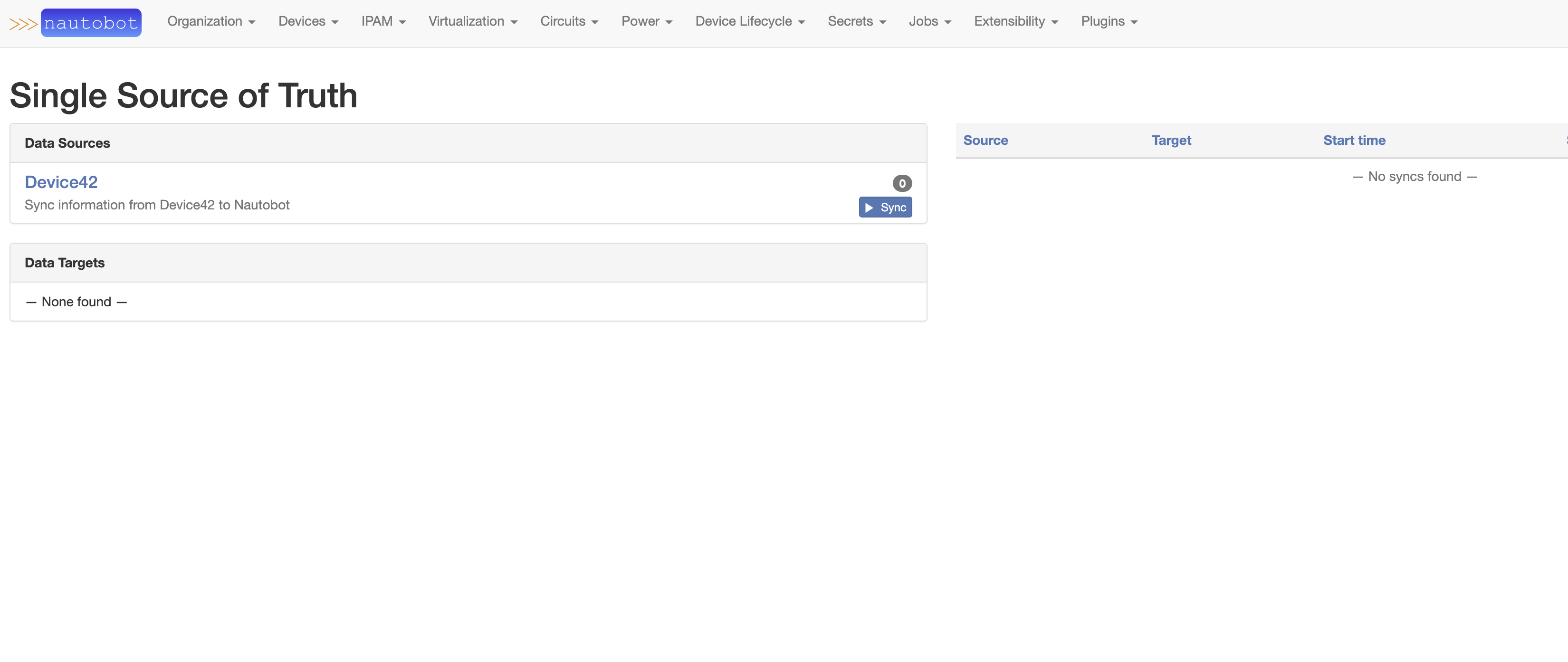Open the Extensibility menu

[1015, 21]
